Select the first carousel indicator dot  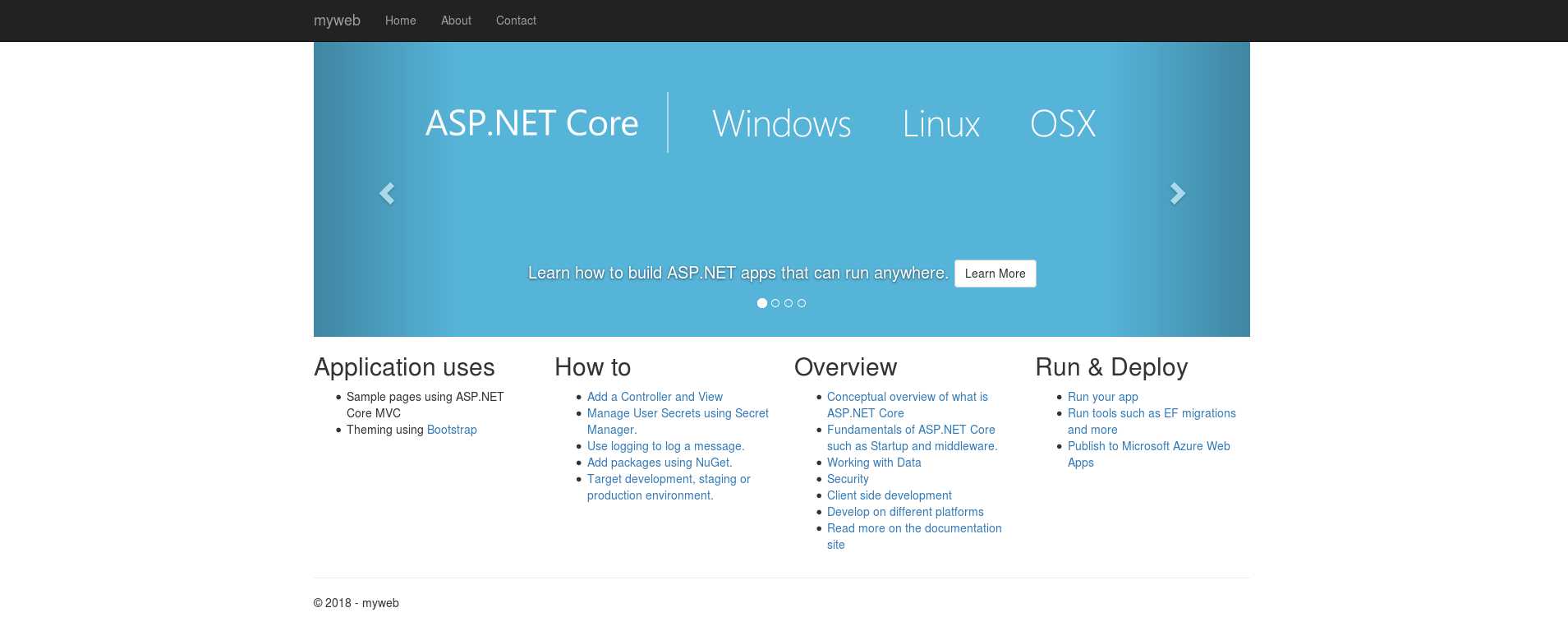762,303
